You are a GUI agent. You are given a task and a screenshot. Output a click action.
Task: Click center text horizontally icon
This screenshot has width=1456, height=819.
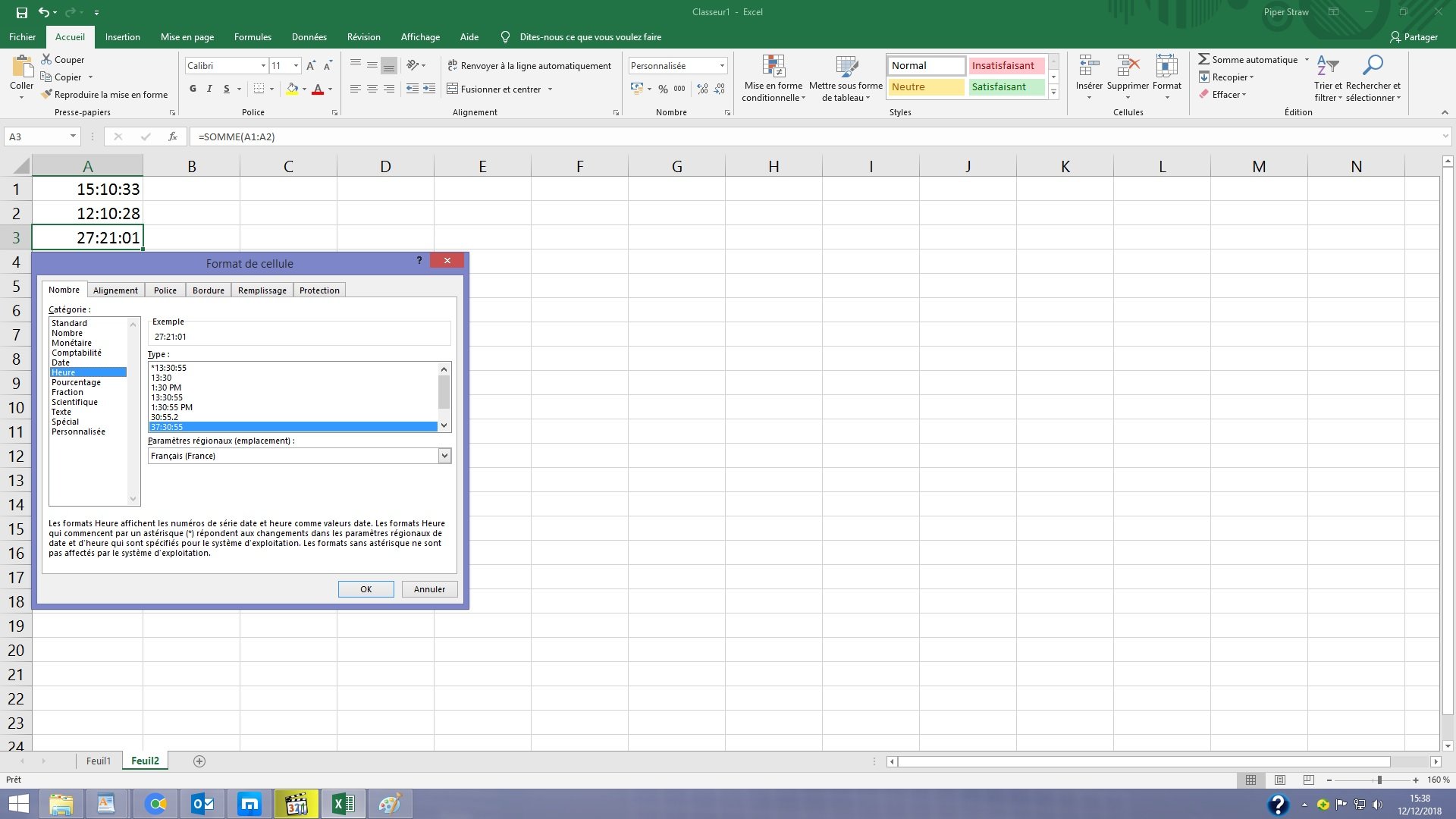tap(372, 89)
